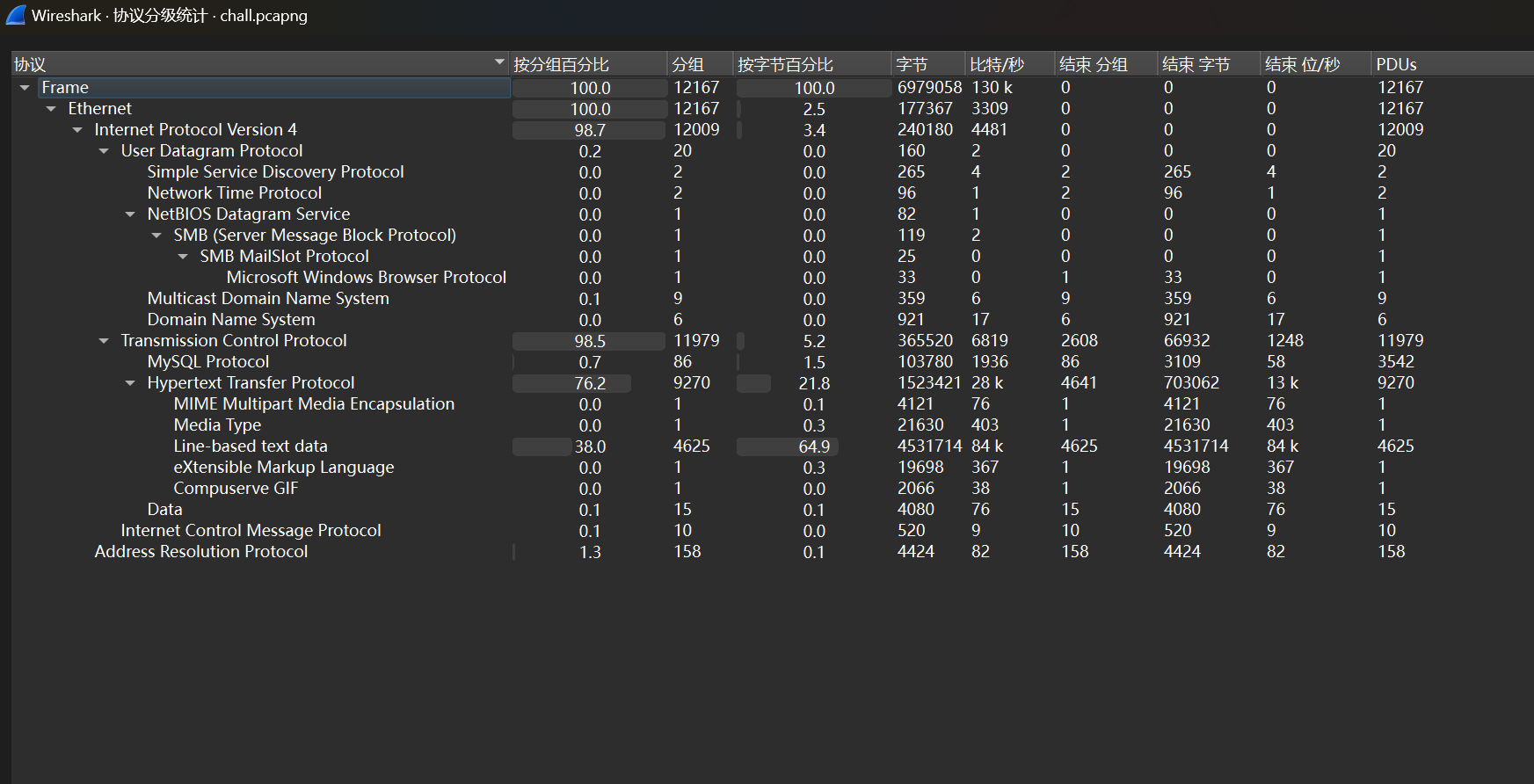Sort by the 协议 column header
Viewport: 1534px width, 784px height.
point(255,64)
